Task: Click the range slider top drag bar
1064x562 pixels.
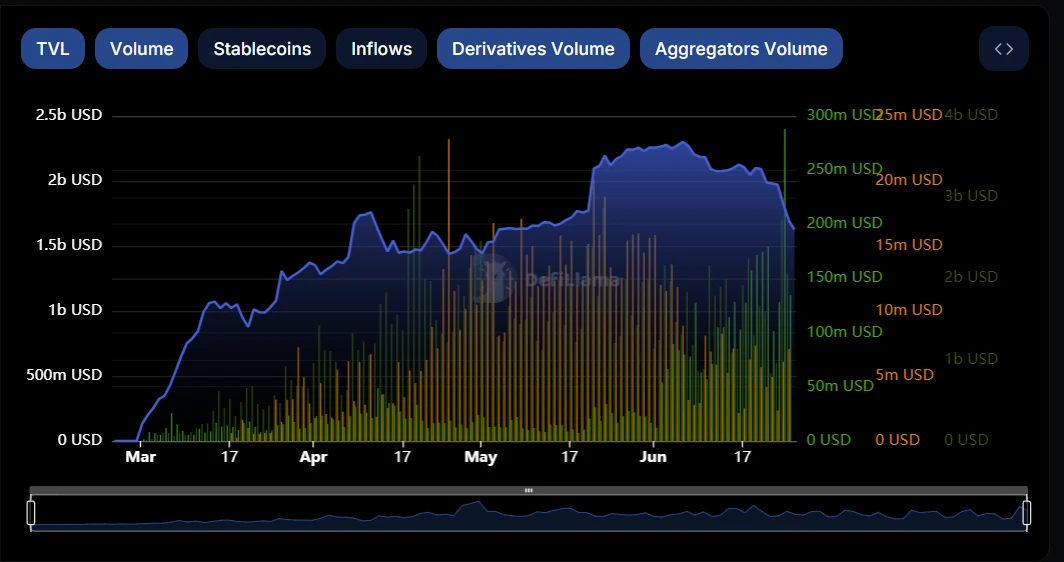Action: (x=528, y=490)
